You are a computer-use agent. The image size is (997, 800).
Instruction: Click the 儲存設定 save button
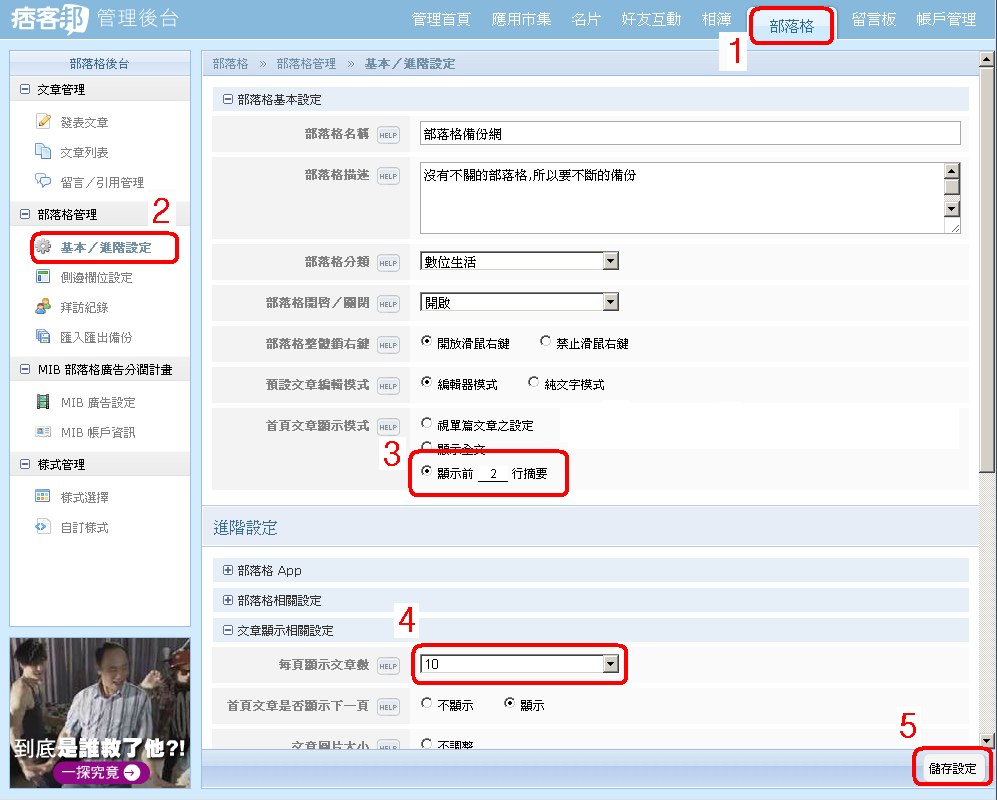(952, 768)
